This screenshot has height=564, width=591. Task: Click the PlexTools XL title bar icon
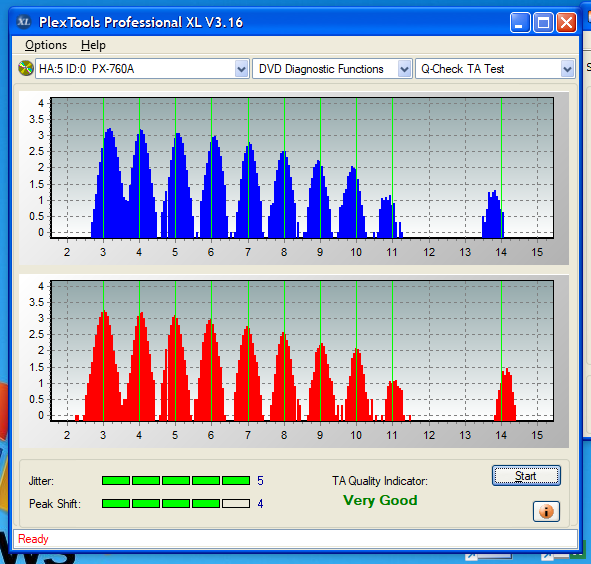coord(24,22)
